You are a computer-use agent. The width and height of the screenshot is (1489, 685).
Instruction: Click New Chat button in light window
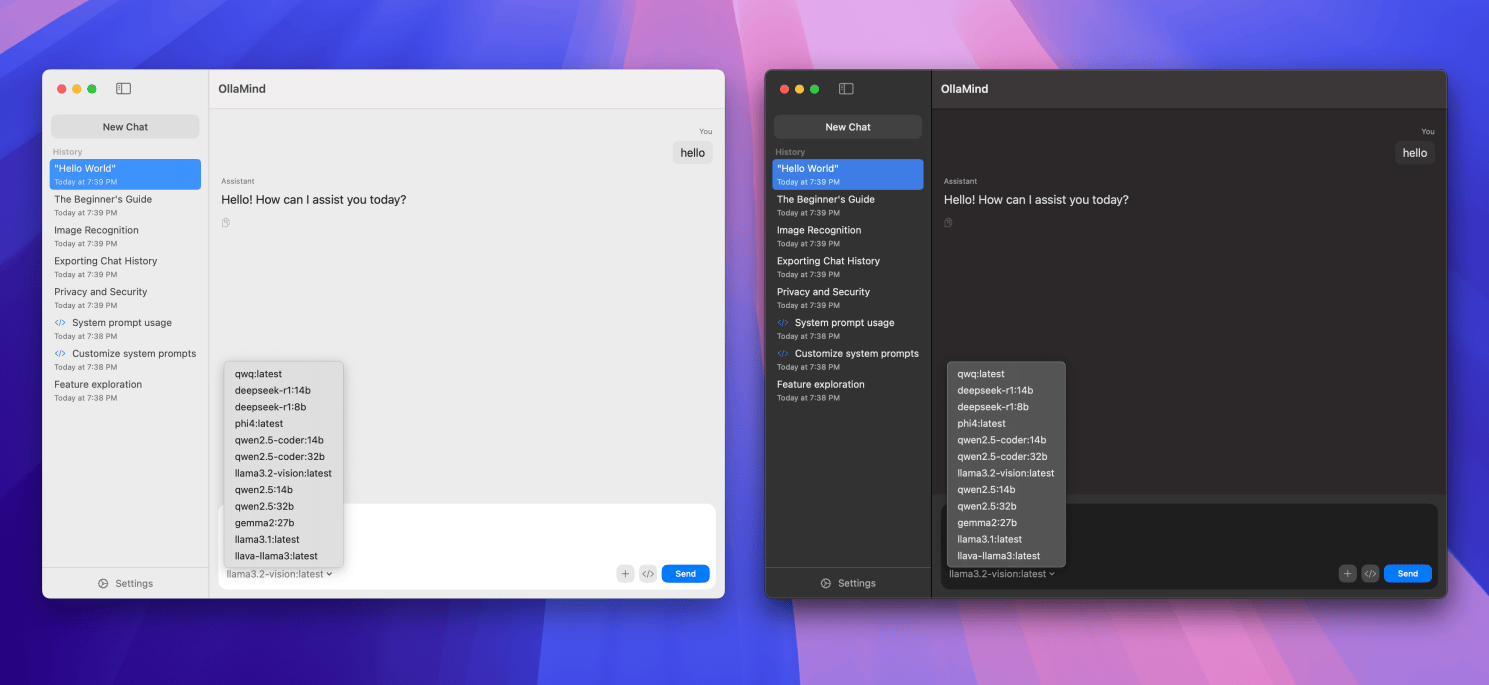tap(125, 127)
